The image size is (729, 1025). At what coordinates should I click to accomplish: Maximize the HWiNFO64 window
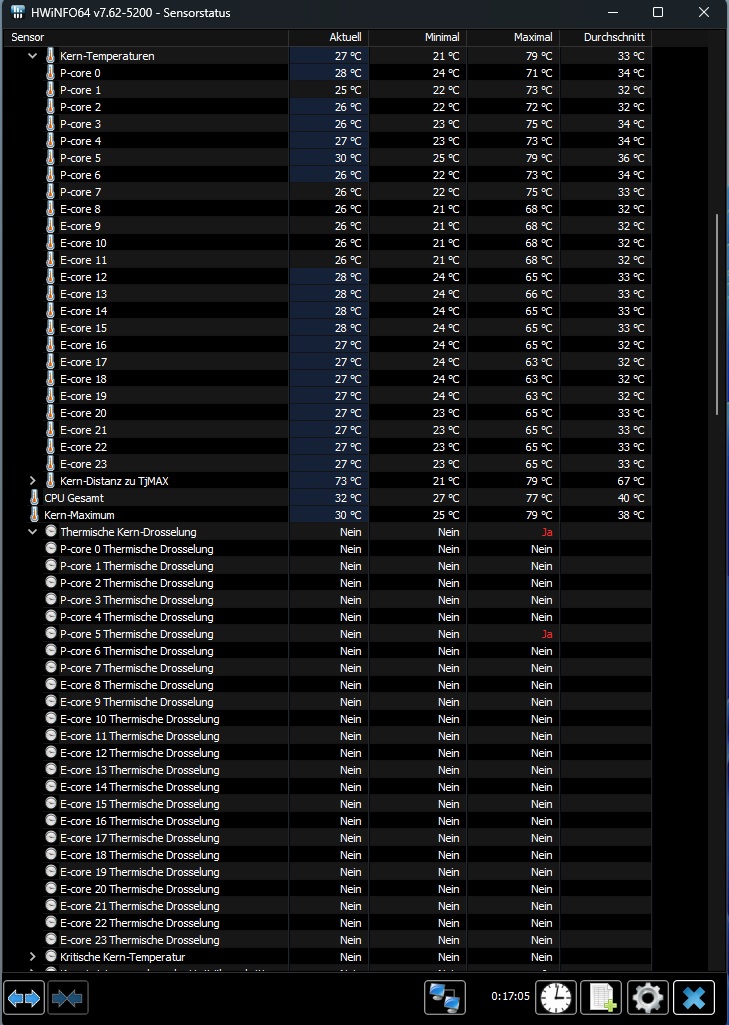pos(658,12)
